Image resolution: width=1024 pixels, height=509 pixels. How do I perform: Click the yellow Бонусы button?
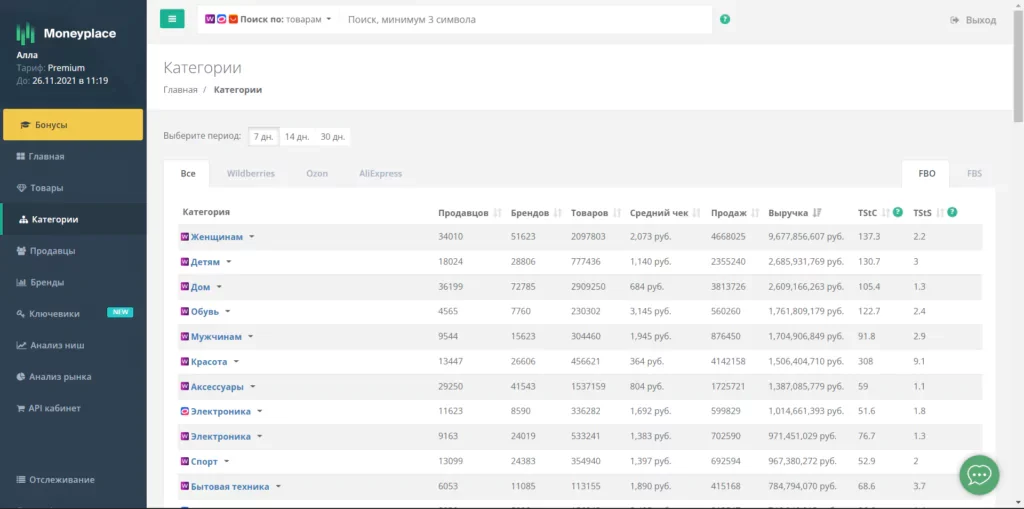[73, 125]
